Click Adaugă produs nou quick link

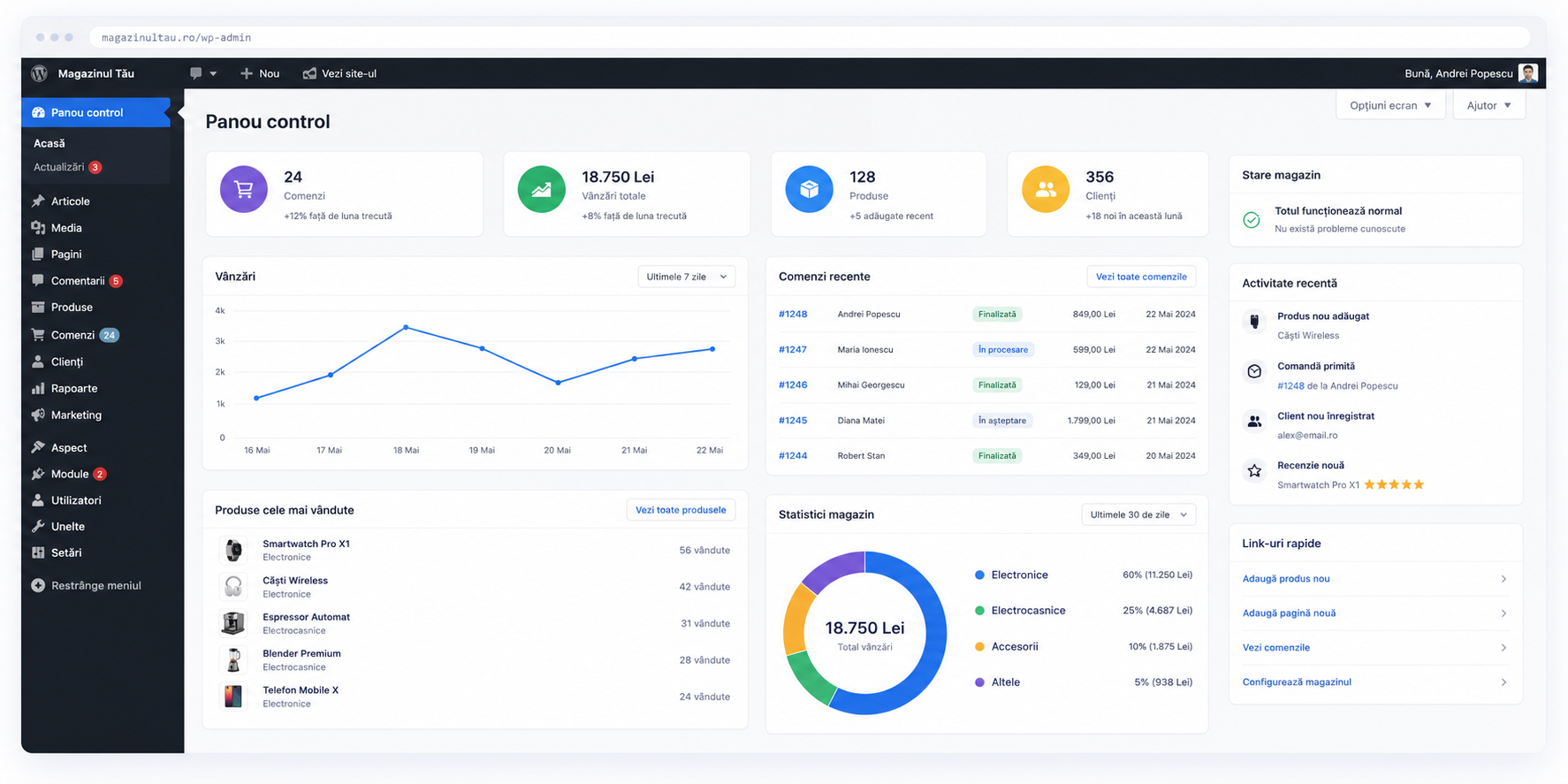(1286, 579)
